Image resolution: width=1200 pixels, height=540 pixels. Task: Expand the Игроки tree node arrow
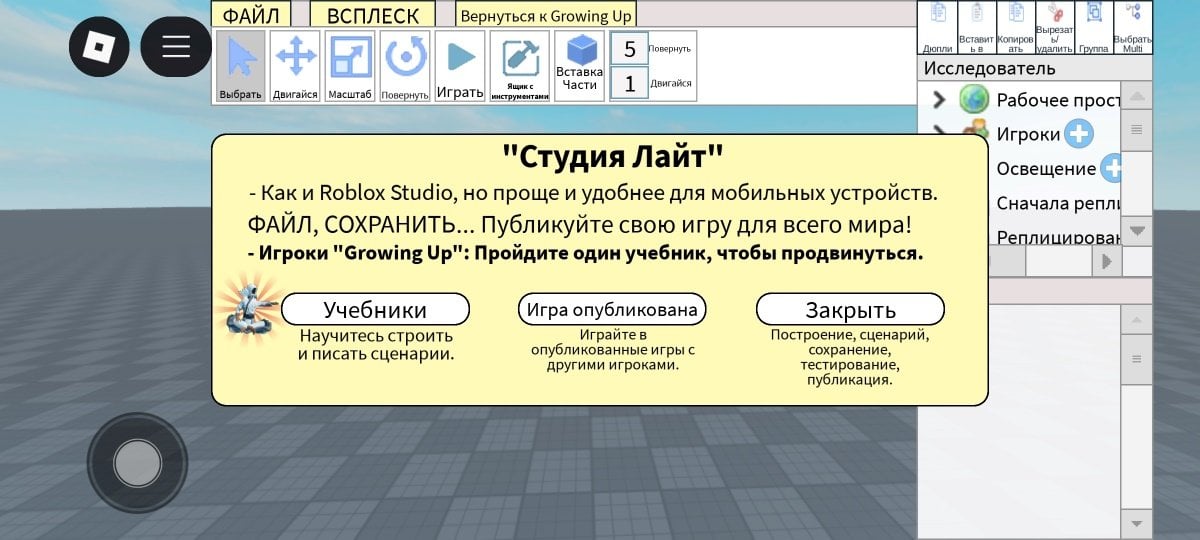click(938, 131)
